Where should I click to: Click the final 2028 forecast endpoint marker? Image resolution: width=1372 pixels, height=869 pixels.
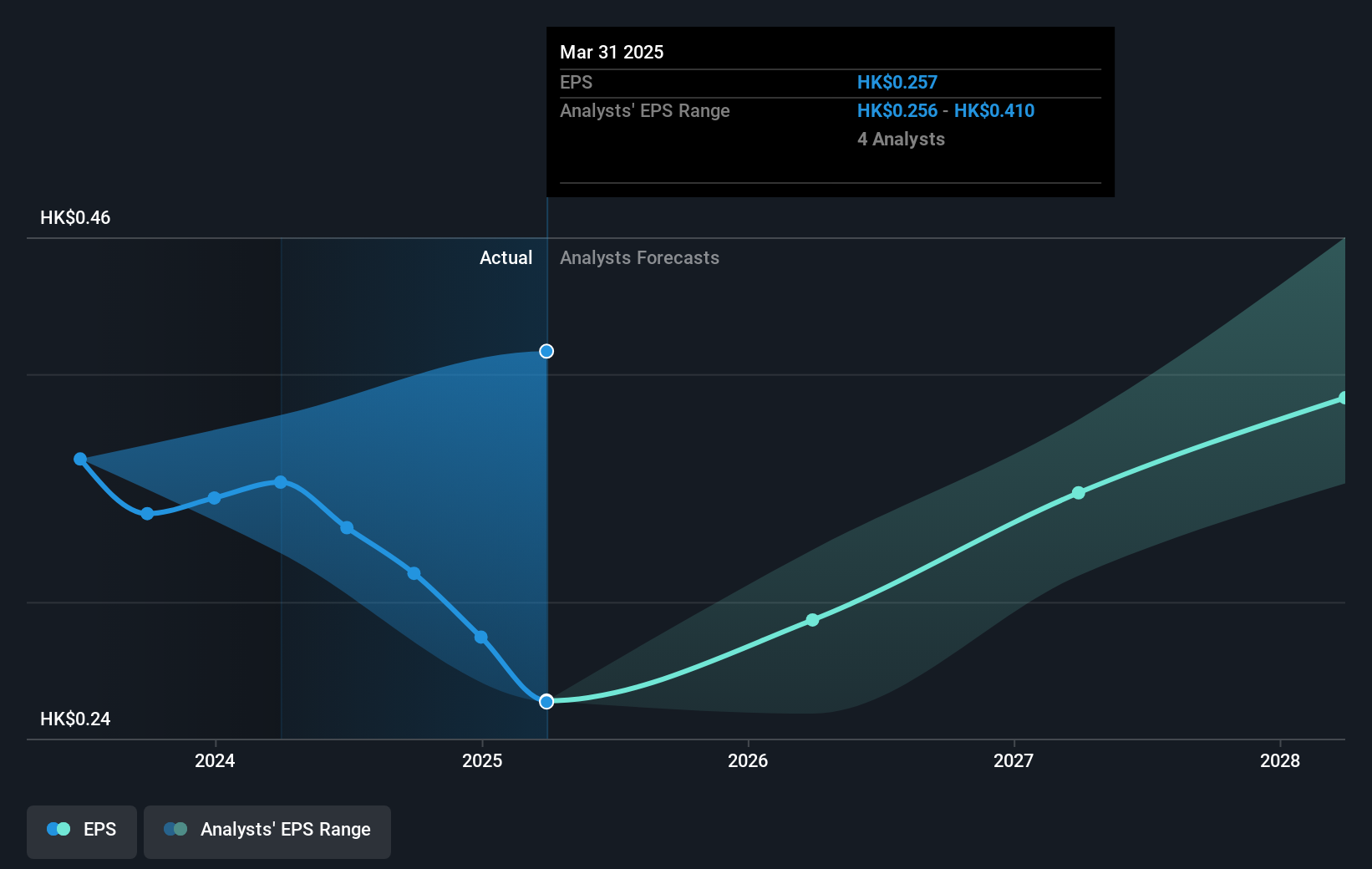point(1344,397)
